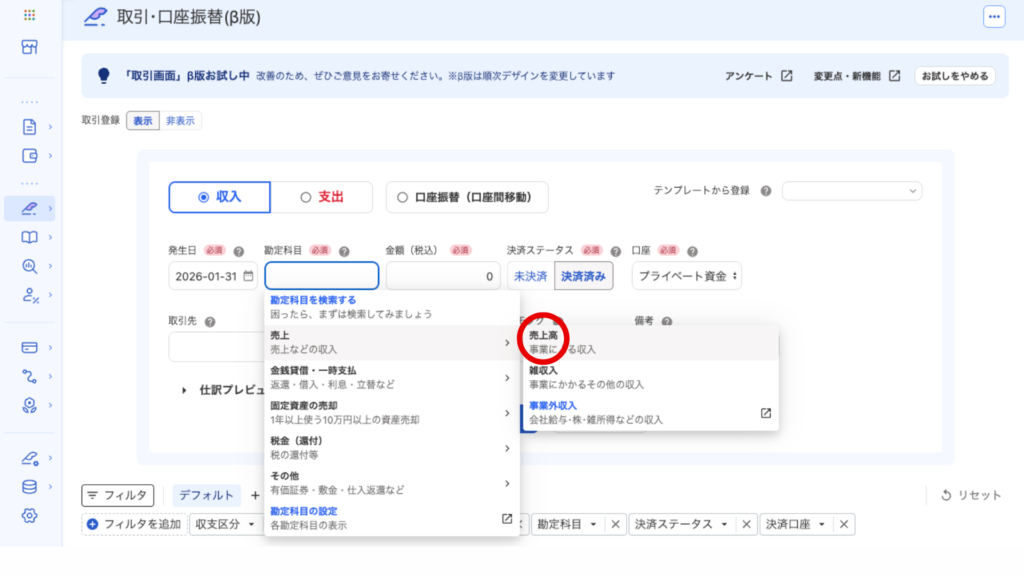Click the お試しをやめる button
This screenshot has width=1024, height=576.
coord(954,76)
